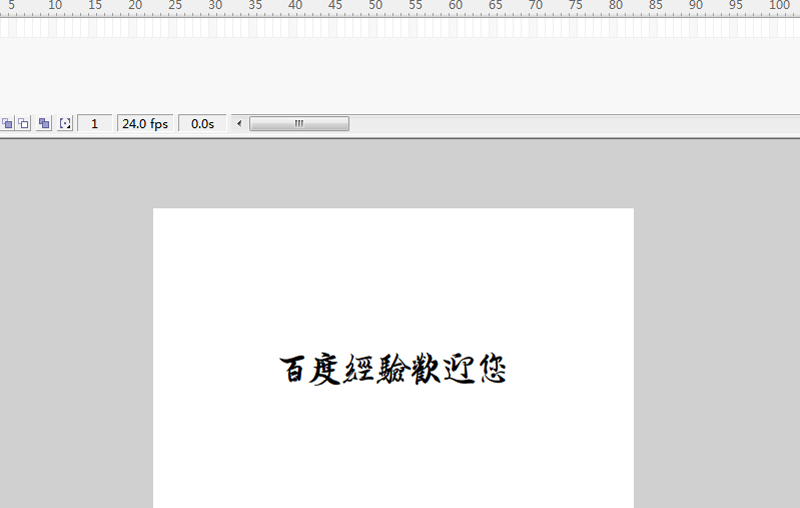
Task: Click the current frame field showing 1
Action: click(x=95, y=123)
